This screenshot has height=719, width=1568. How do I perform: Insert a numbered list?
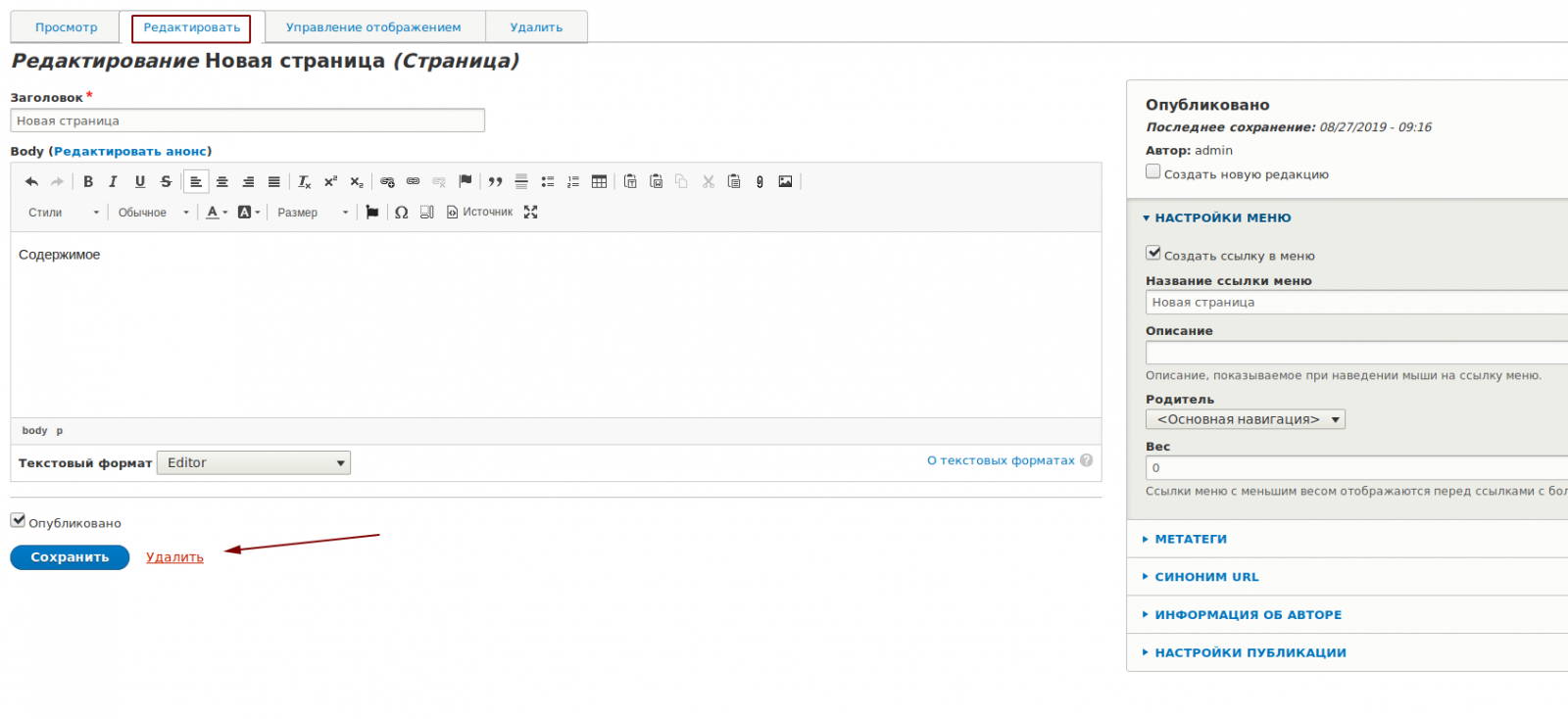[x=573, y=182]
